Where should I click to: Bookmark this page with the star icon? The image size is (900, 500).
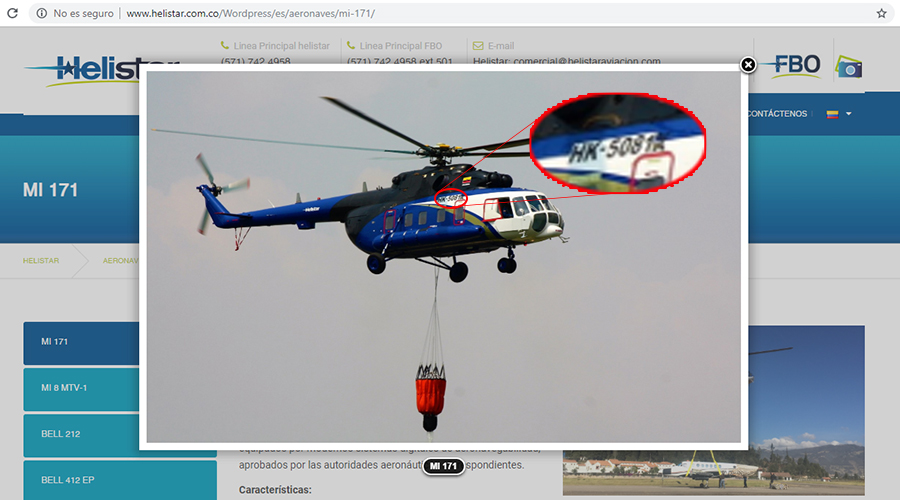pyautogui.click(x=882, y=13)
